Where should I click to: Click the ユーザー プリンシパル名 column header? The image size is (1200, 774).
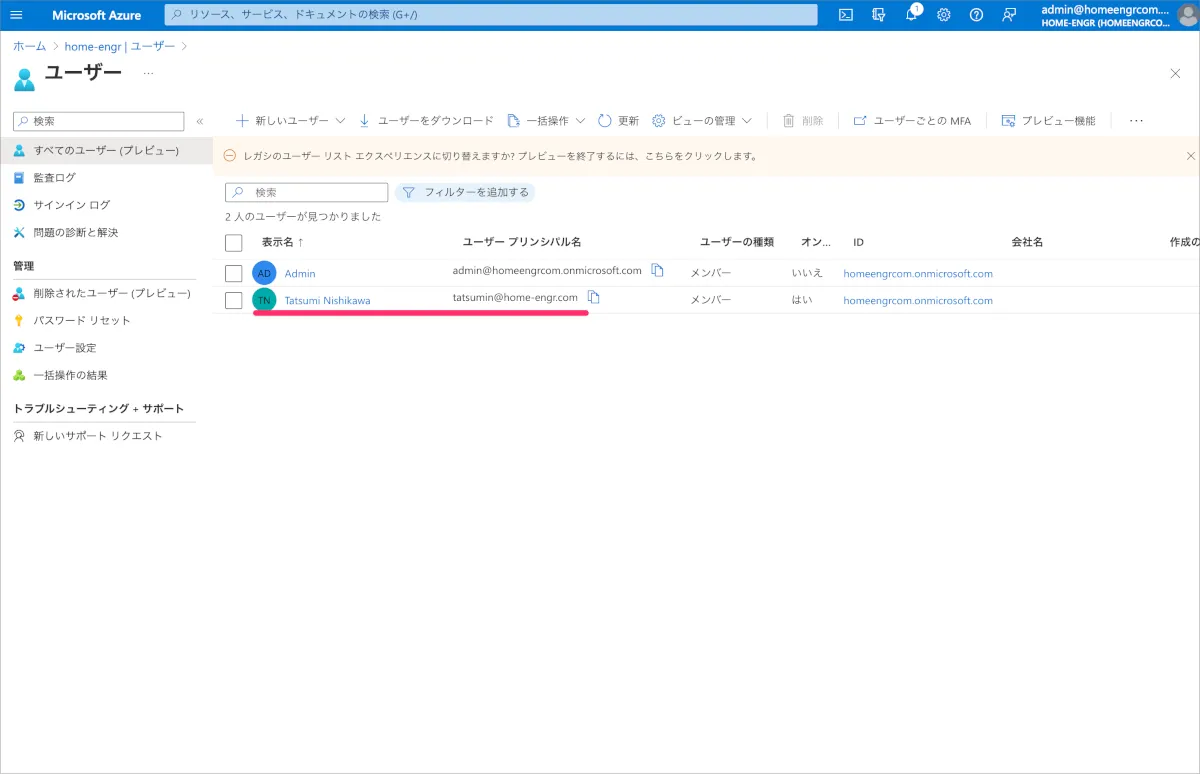pyautogui.click(x=522, y=242)
